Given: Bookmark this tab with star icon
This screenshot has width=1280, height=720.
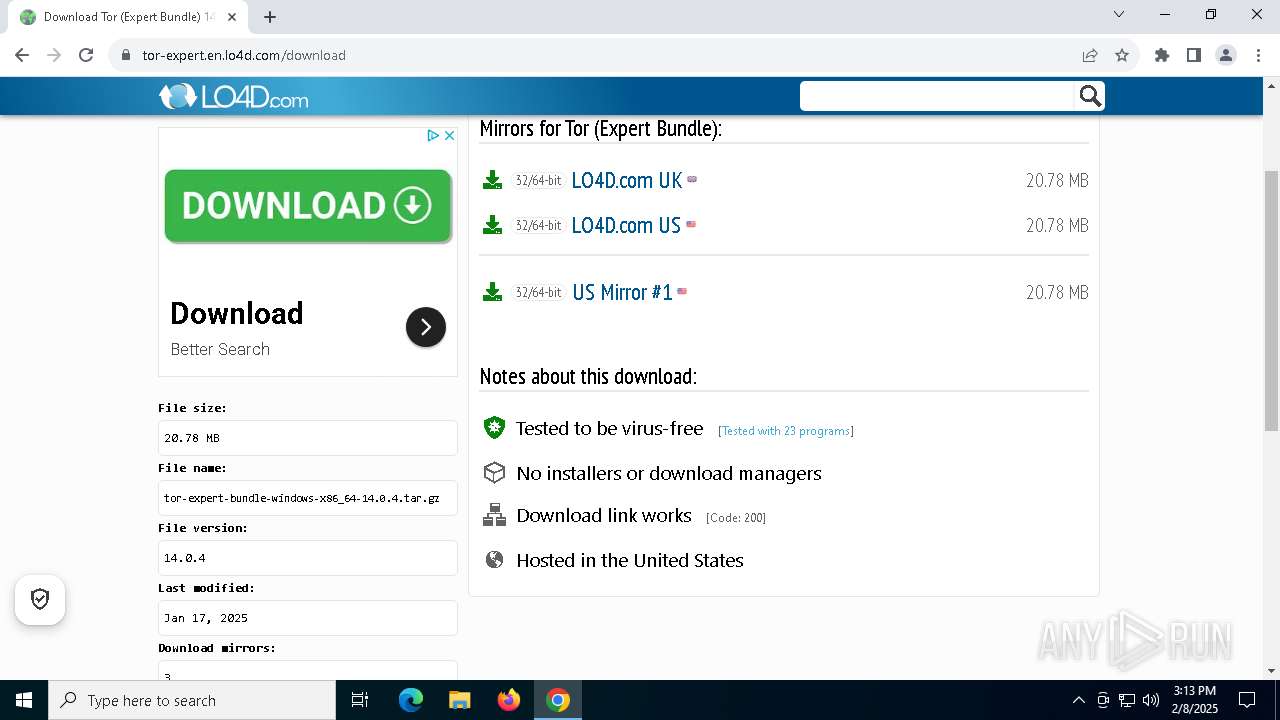Looking at the screenshot, I should click(1122, 55).
